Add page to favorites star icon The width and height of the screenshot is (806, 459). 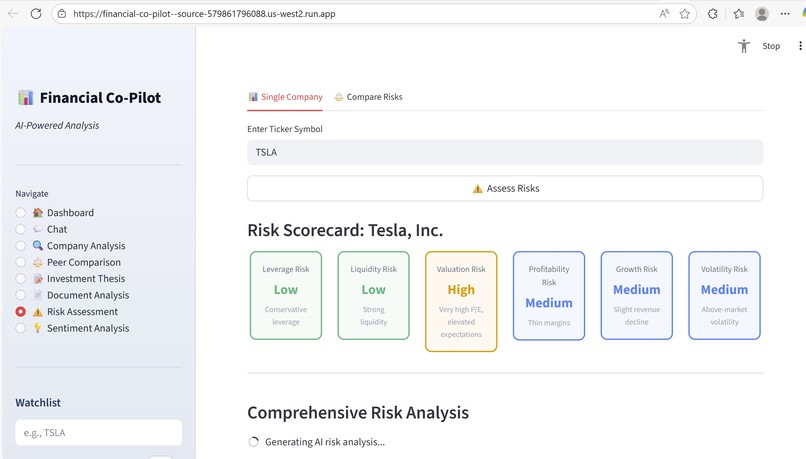[685, 14]
